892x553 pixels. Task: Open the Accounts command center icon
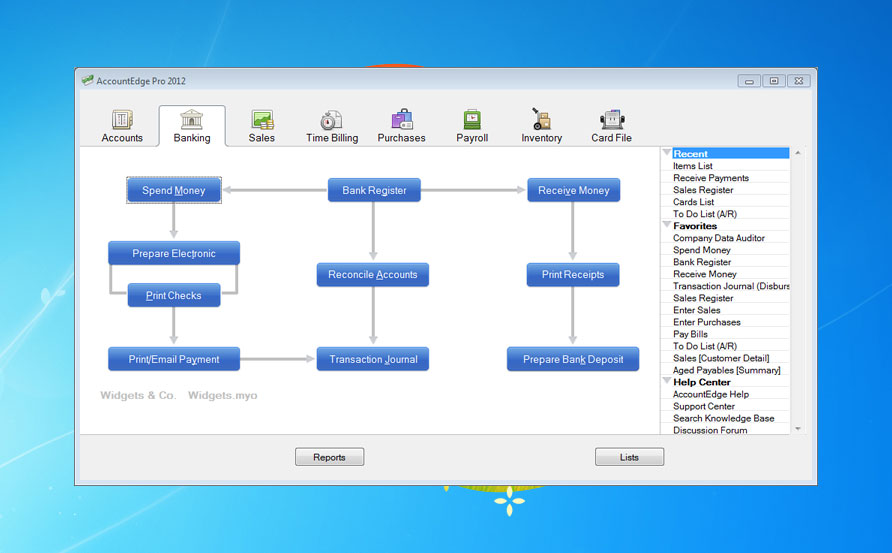[x=122, y=120]
